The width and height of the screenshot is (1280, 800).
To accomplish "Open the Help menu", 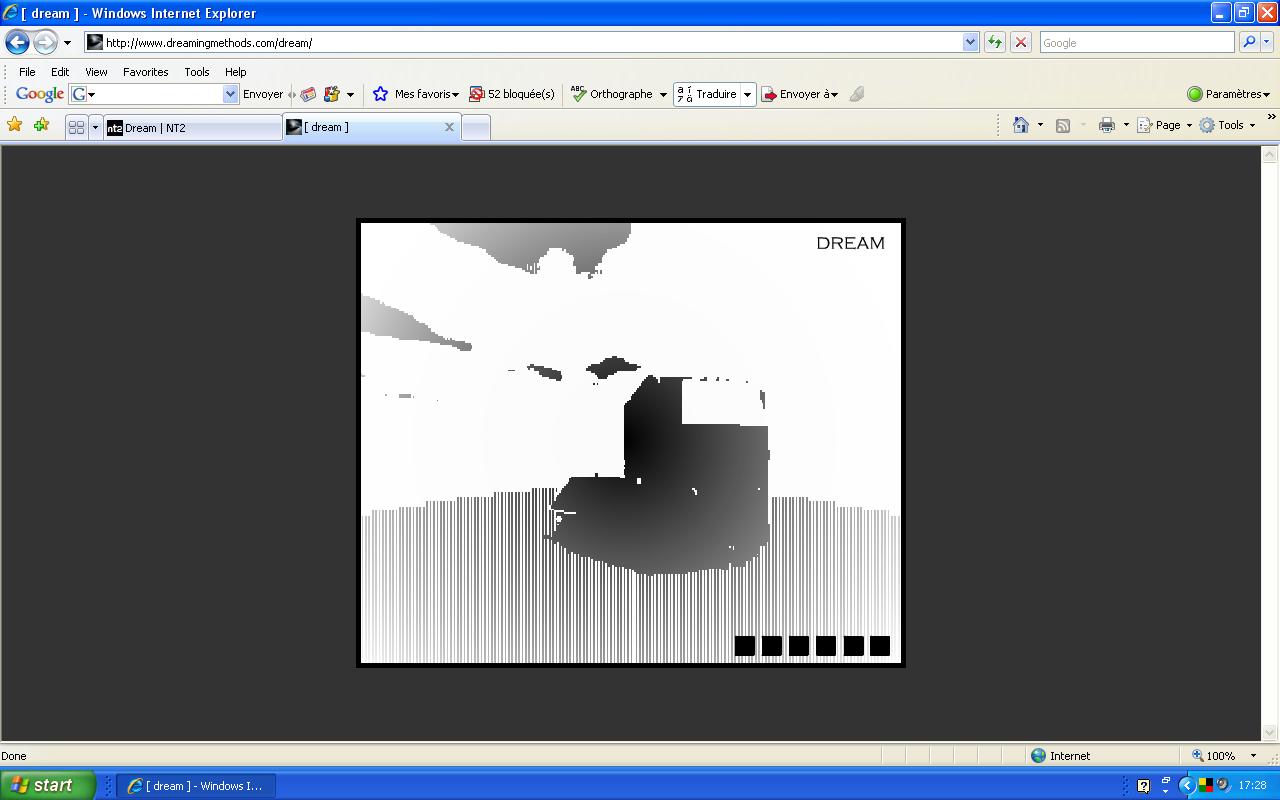I will [x=235, y=72].
